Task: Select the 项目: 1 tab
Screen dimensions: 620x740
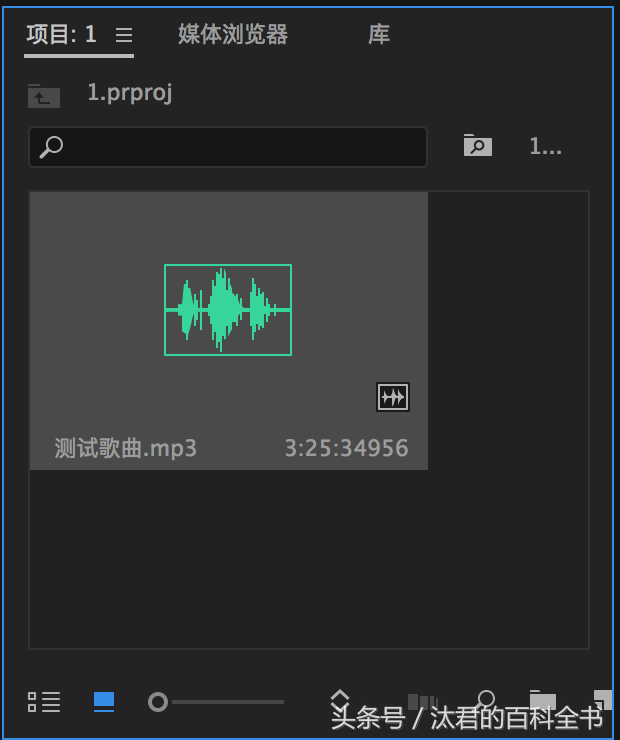Action: coord(61,34)
